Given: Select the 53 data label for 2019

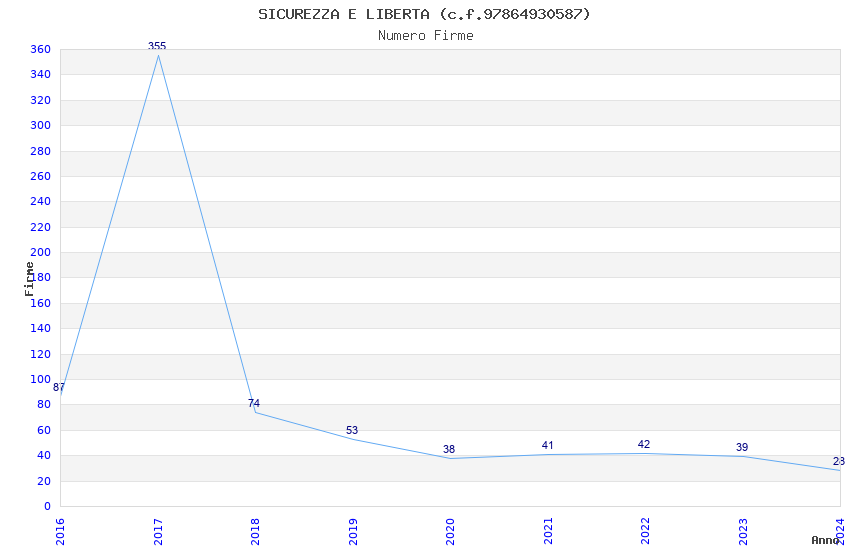Looking at the screenshot, I should (352, 430).
